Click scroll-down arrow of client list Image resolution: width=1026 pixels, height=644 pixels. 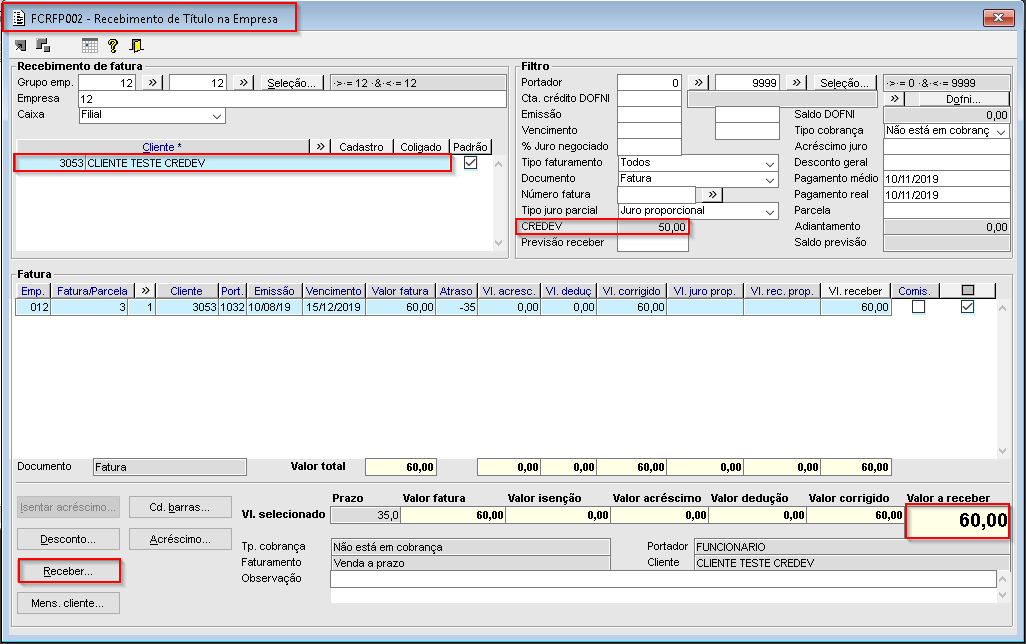tap(499, 243)
